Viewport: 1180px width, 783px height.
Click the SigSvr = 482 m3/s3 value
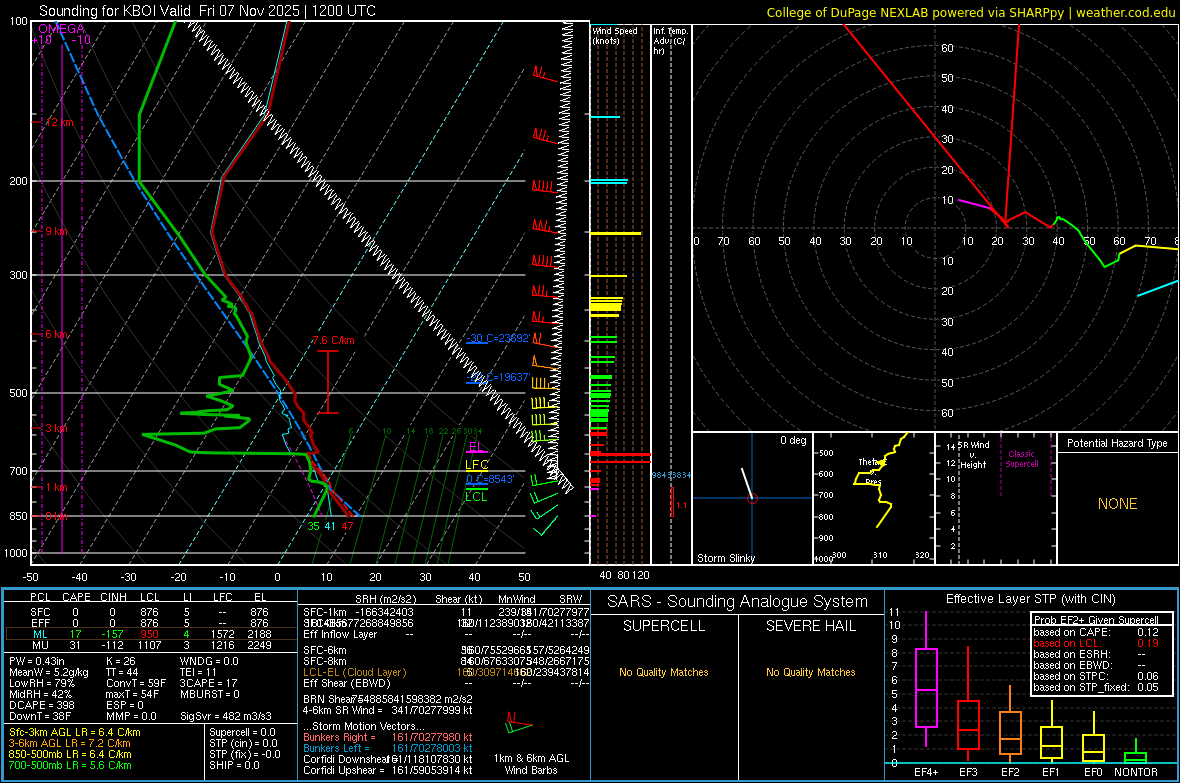click(x=225, y=716)
